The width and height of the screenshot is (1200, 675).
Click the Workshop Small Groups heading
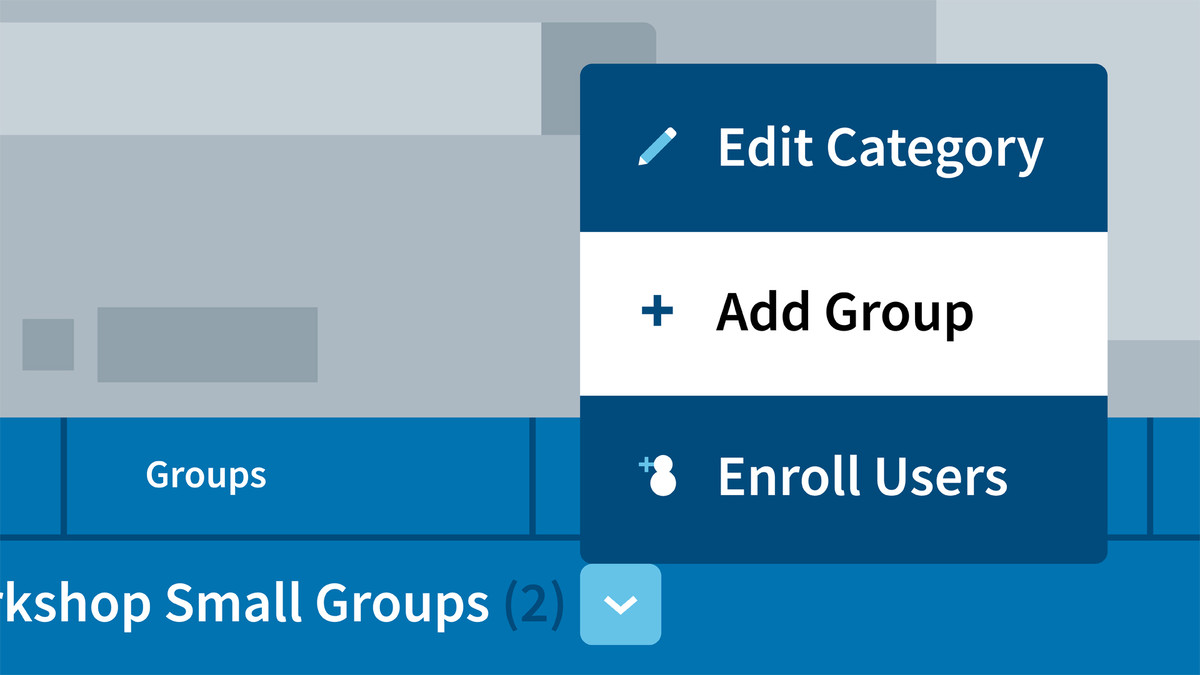coord(245,603)
